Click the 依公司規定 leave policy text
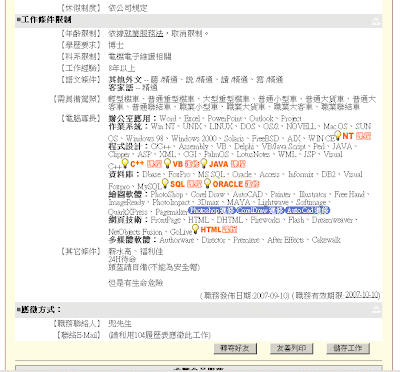The width and height of the screenshot is (400, 372). pos(128,8)
